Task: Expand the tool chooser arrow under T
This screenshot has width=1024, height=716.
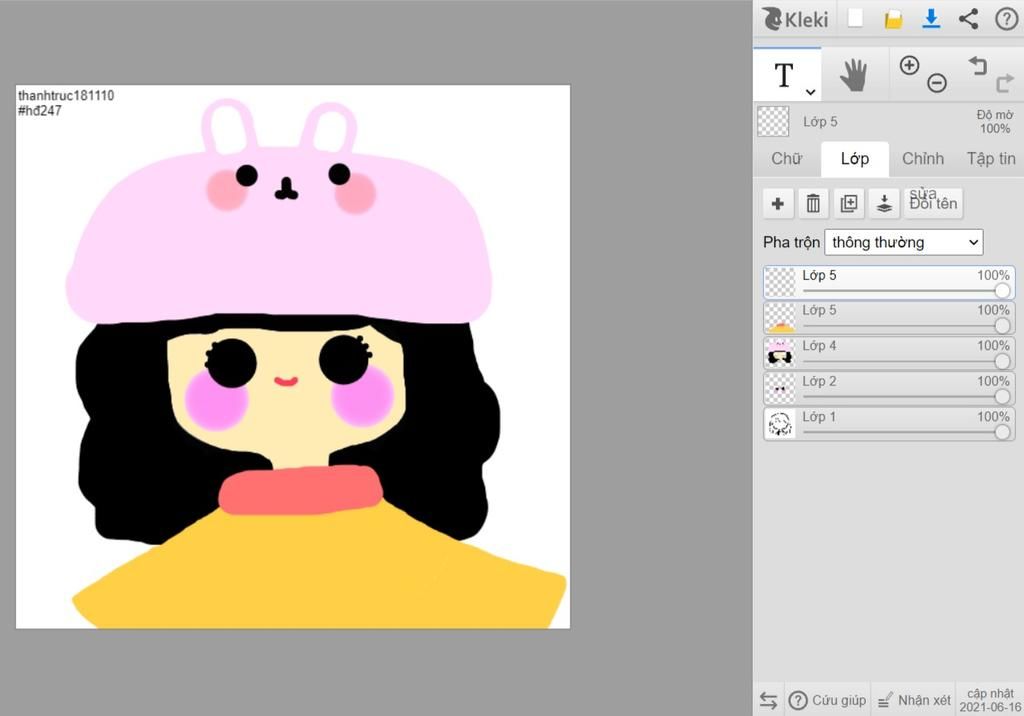Action: (810, 92)
